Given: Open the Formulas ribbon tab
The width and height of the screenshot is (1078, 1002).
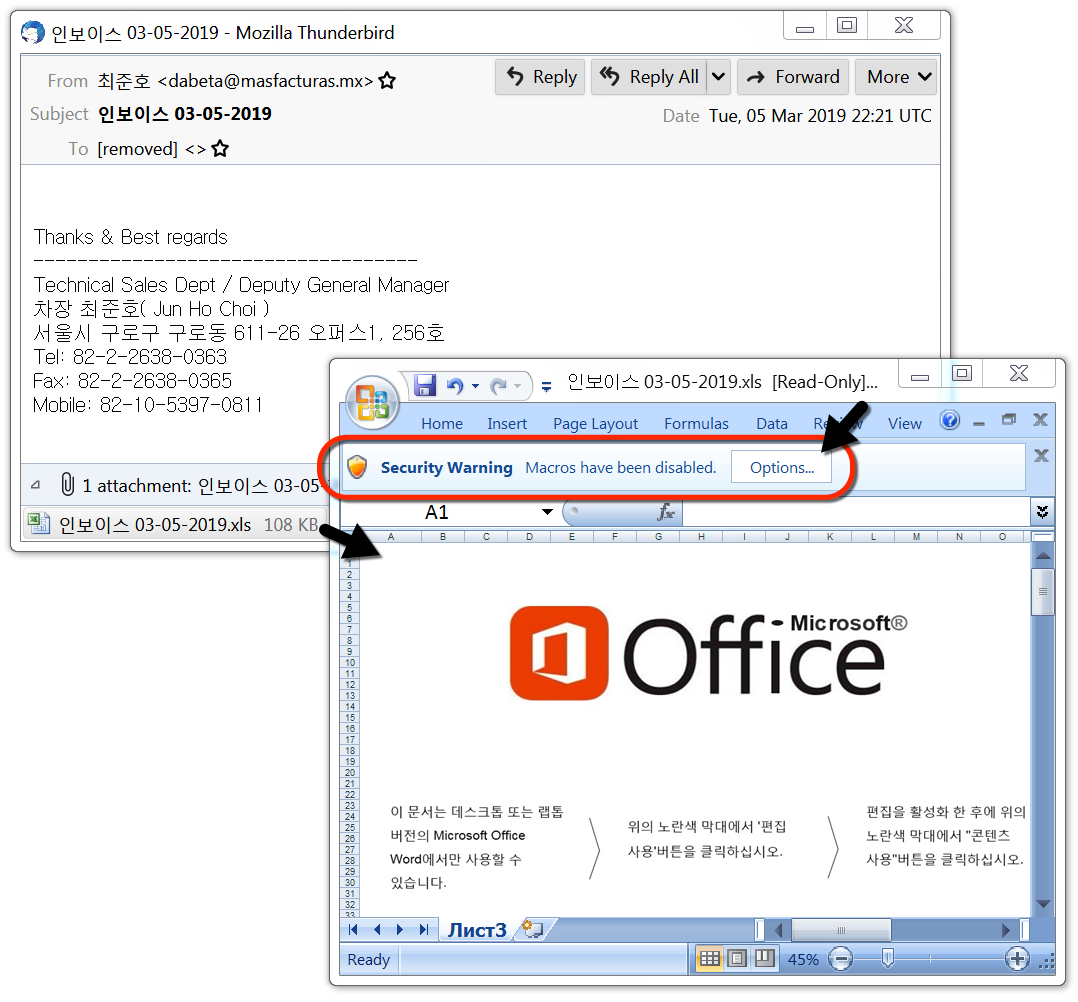Looking at the screenshot, I should [696, 424].
